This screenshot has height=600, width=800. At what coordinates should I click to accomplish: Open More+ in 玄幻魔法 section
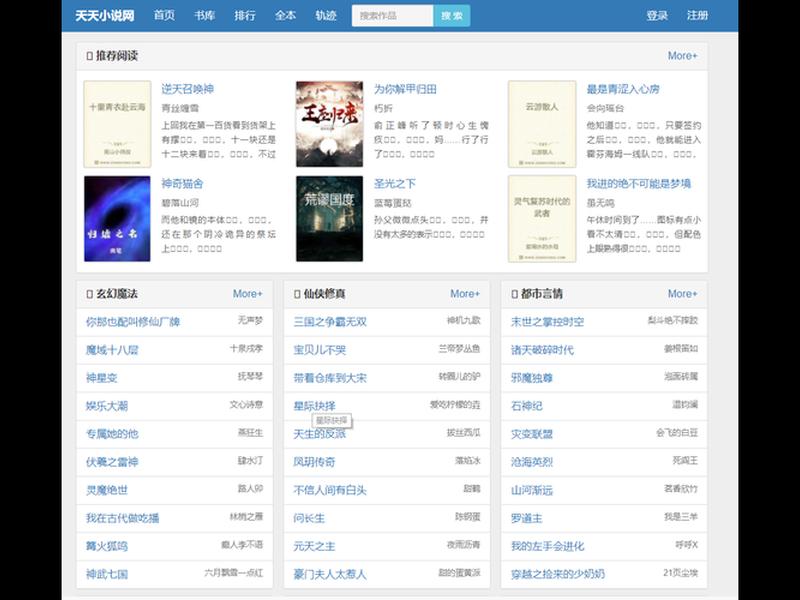coord(247,294)
